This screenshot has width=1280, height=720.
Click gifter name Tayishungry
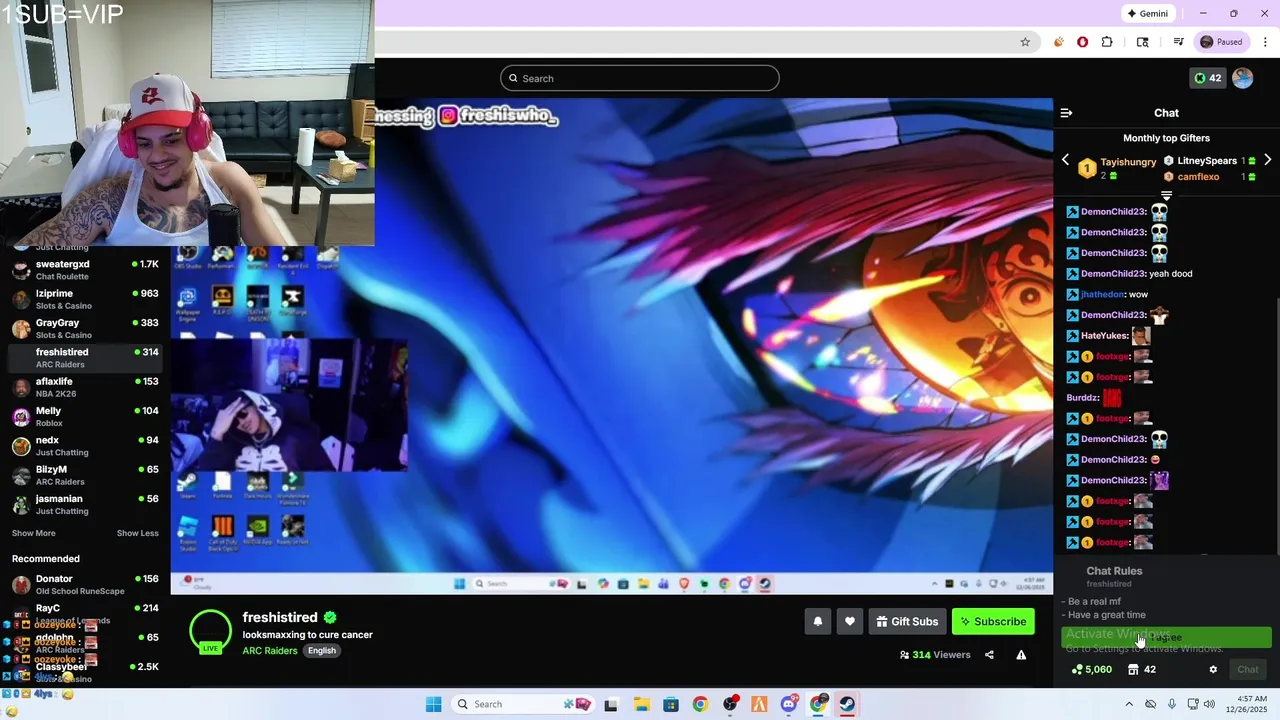[1128, 162]
